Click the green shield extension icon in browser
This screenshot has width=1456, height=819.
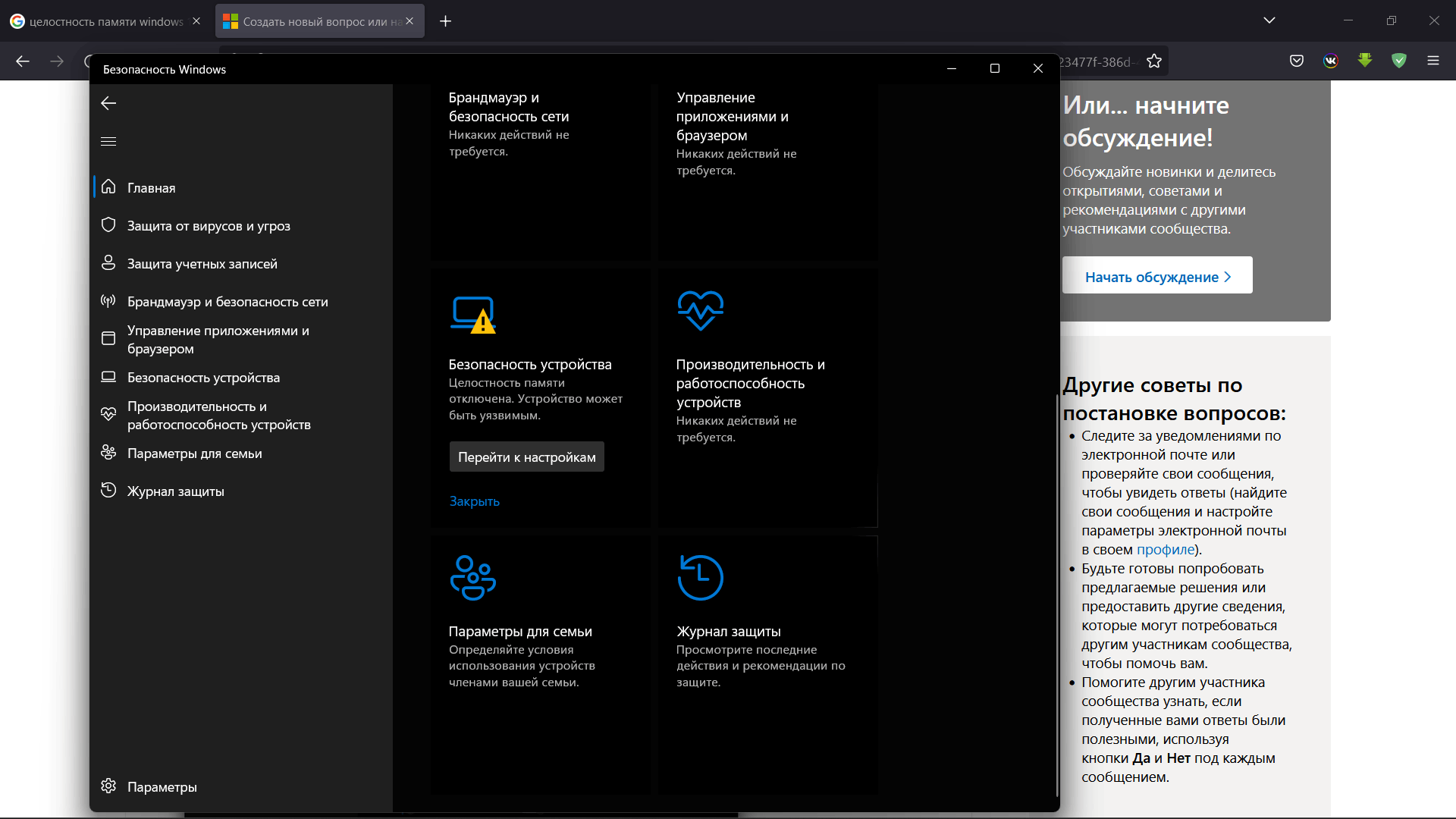[x=1399, y=61]
